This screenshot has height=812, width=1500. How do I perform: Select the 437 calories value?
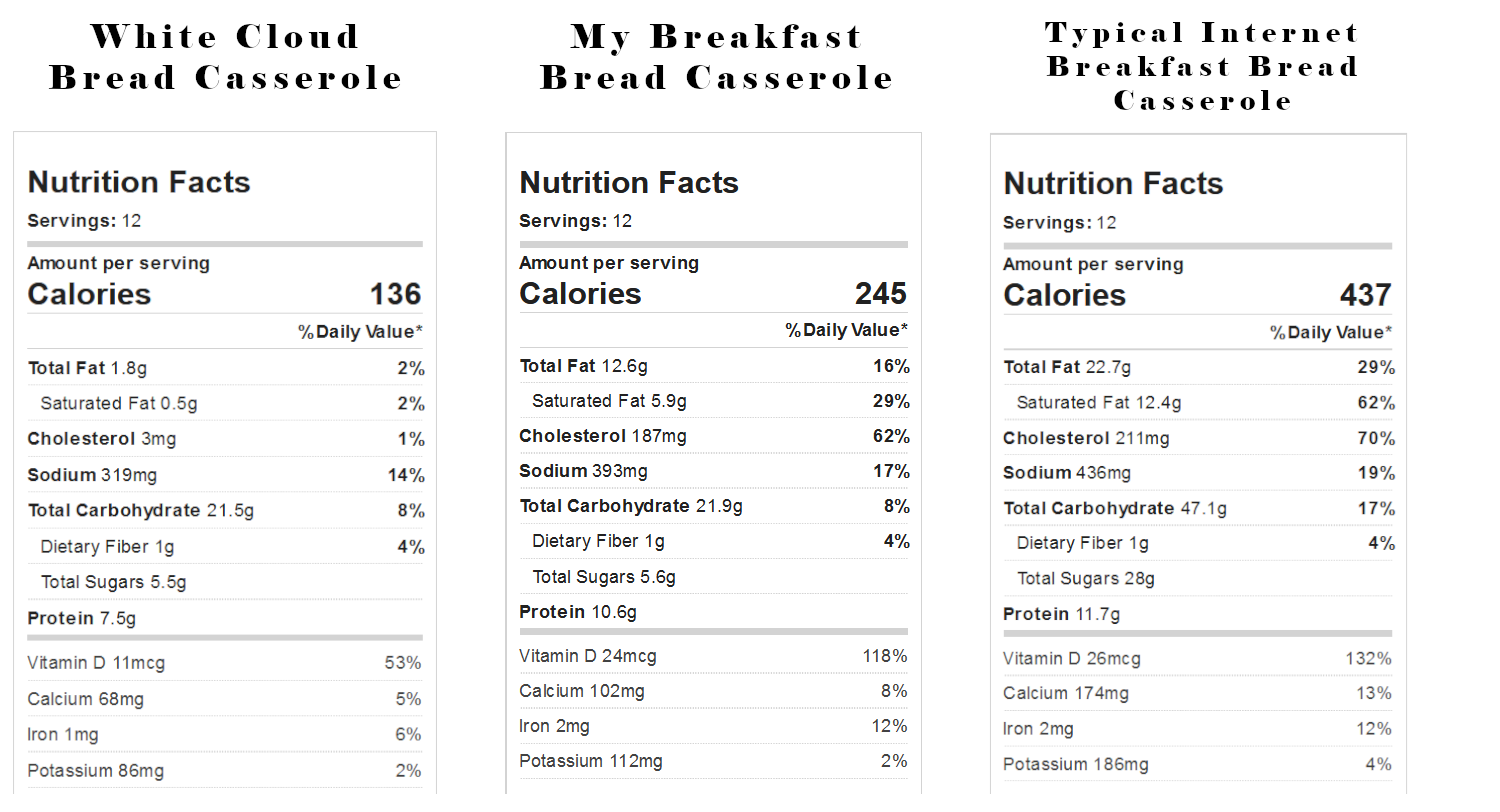[x=1365, y=295]
